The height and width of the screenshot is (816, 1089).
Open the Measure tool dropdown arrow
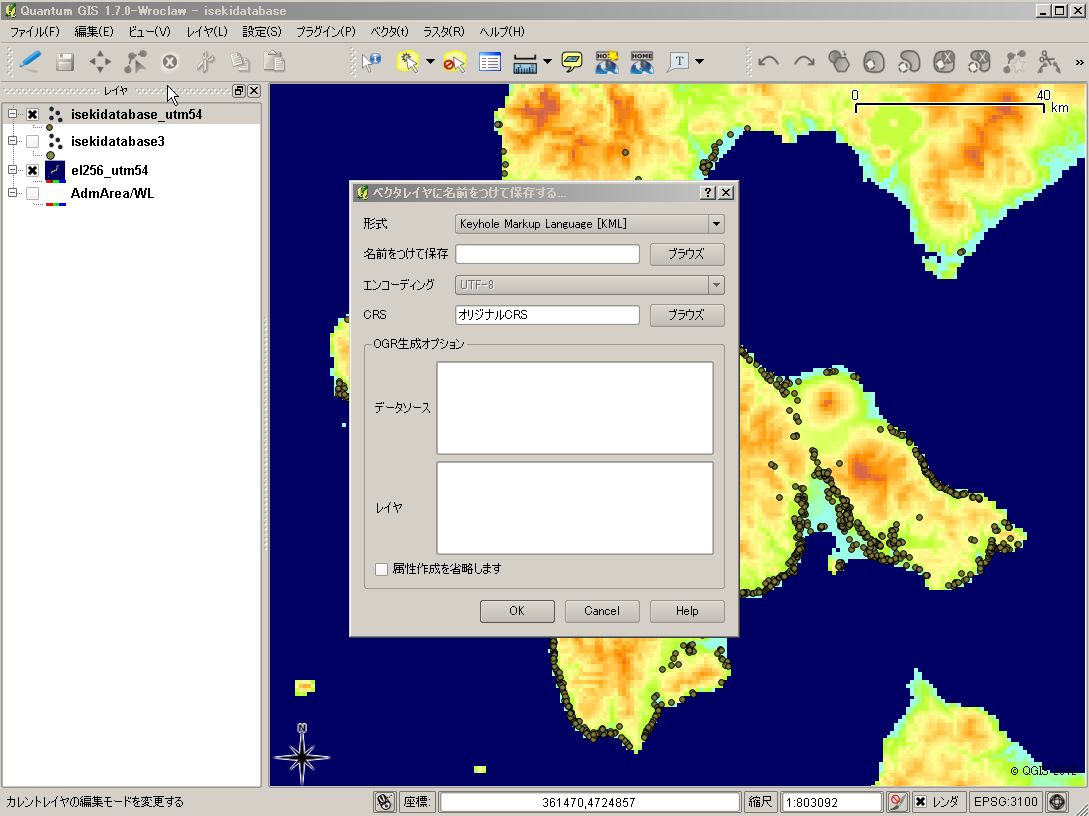(547, 62)
